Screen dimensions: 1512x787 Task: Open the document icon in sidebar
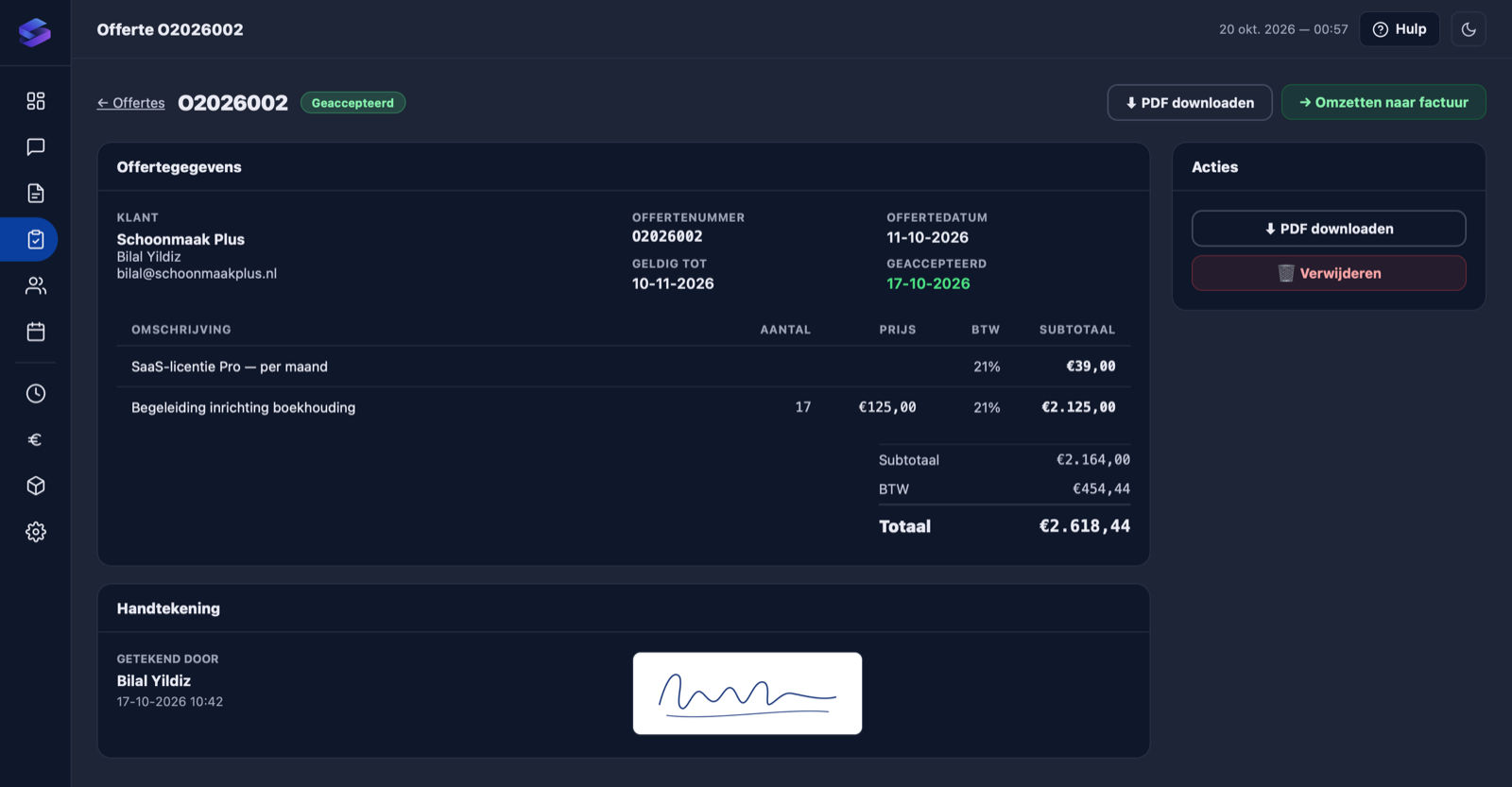click(x=36, y=193)
